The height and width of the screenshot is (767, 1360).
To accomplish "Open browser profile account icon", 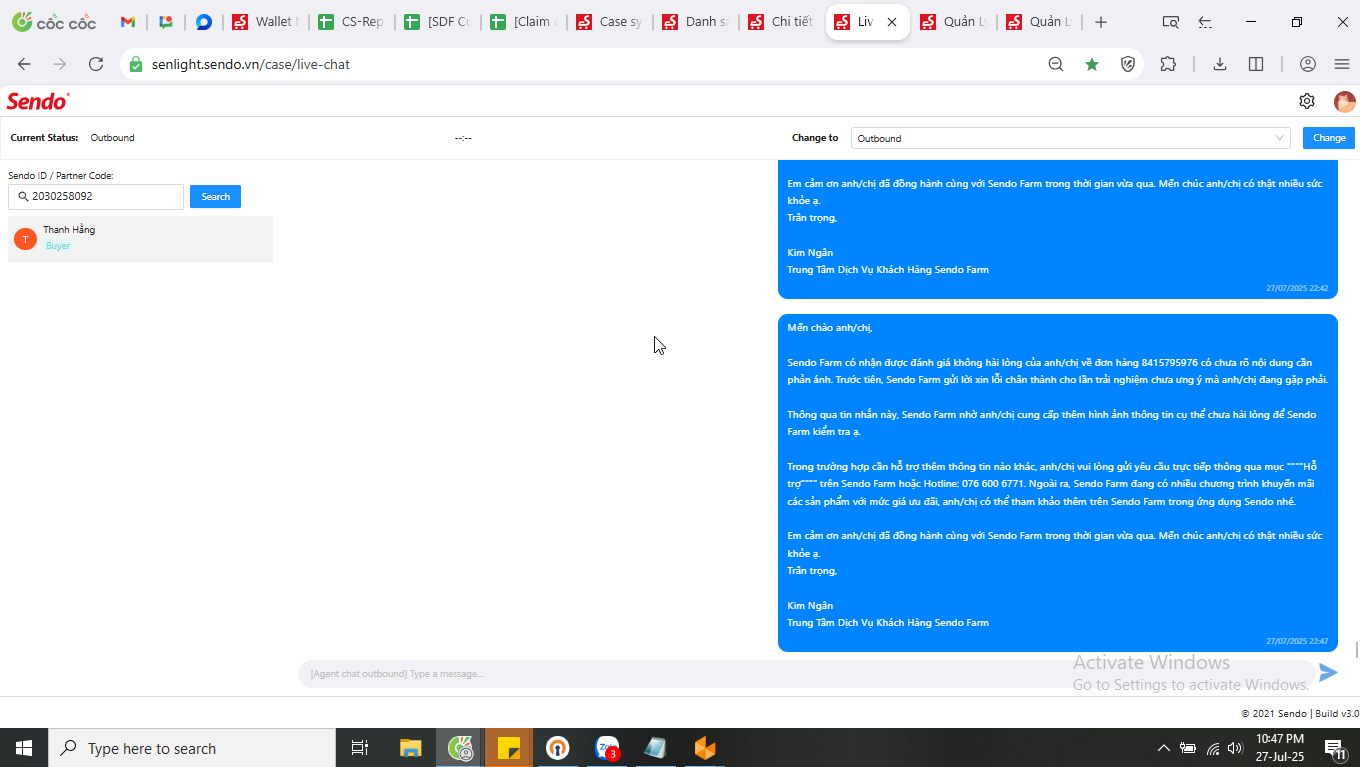I will pyautogui.click(x=1308, y=64).
